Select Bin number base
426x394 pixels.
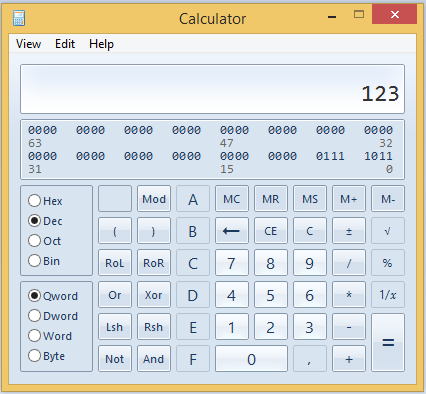click(x=44, y=261)
